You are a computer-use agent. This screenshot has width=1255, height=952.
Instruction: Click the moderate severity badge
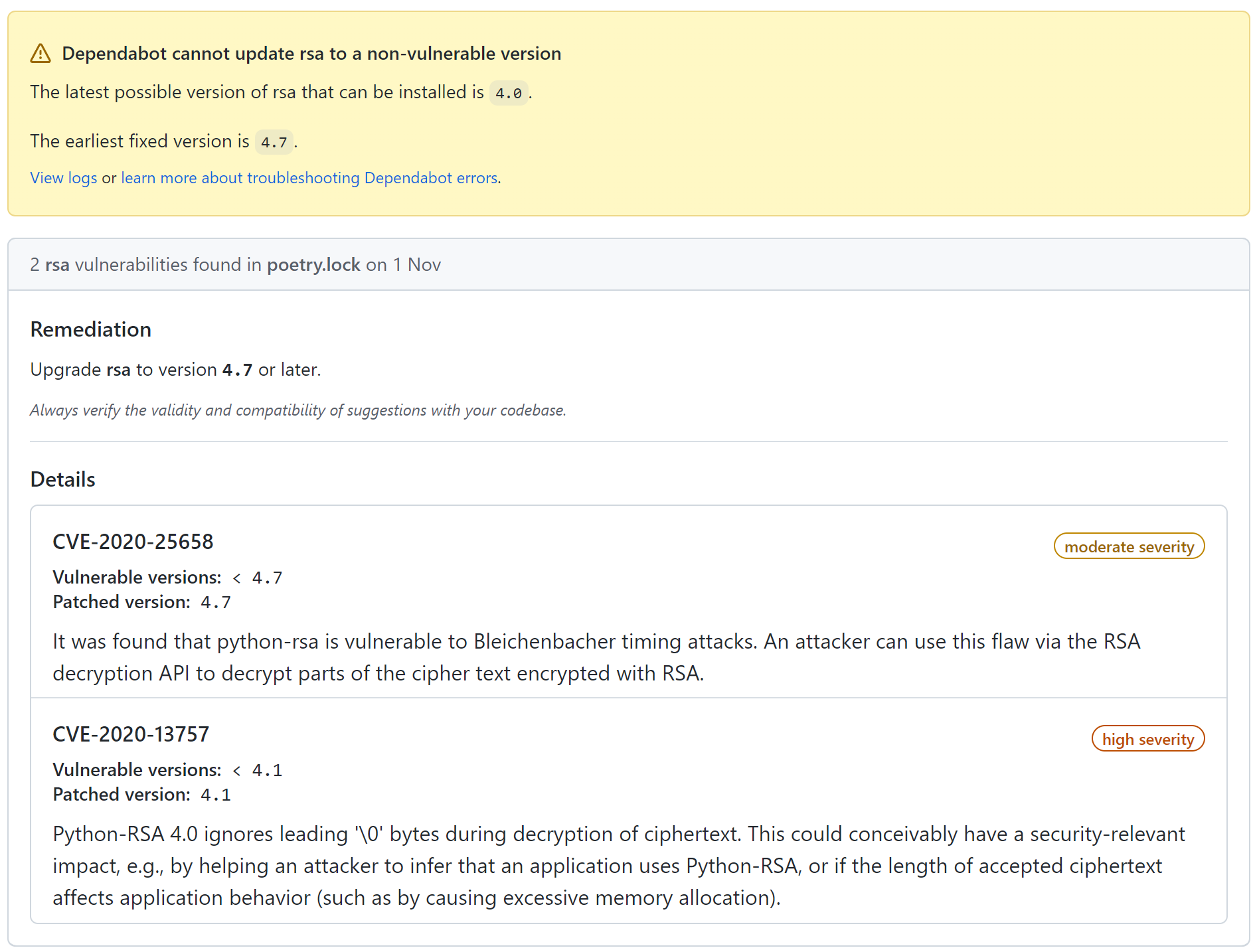pos(1129,546)
